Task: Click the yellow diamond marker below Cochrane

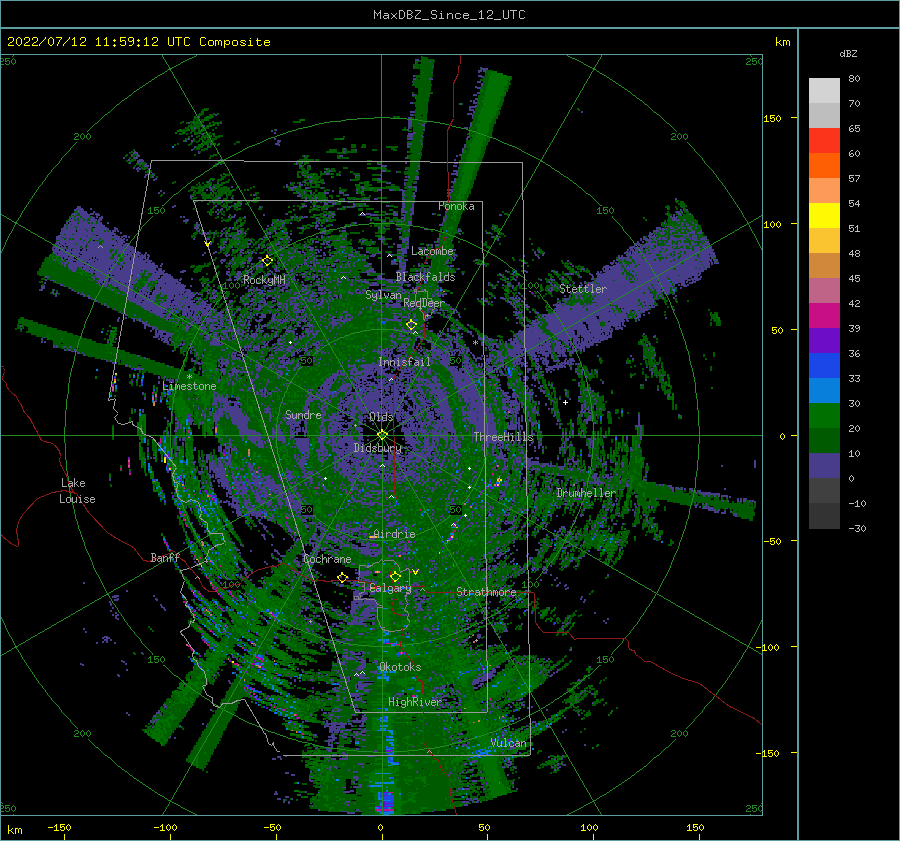Action: pyautogui.click(x=343, y=578)
